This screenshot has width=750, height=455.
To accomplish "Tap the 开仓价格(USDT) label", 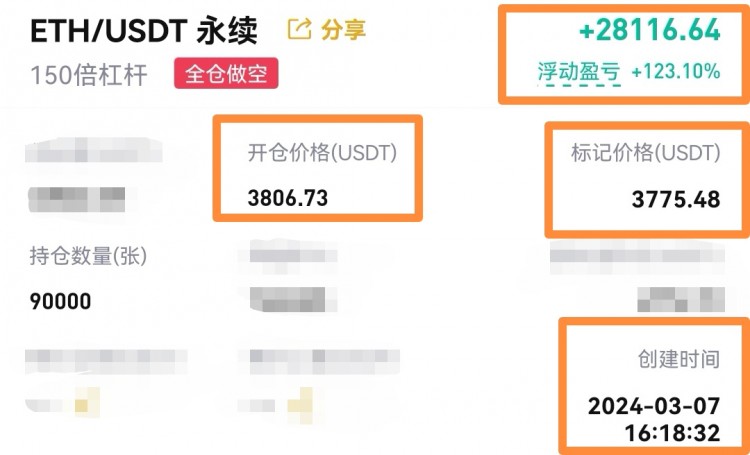I will (322, 153).
